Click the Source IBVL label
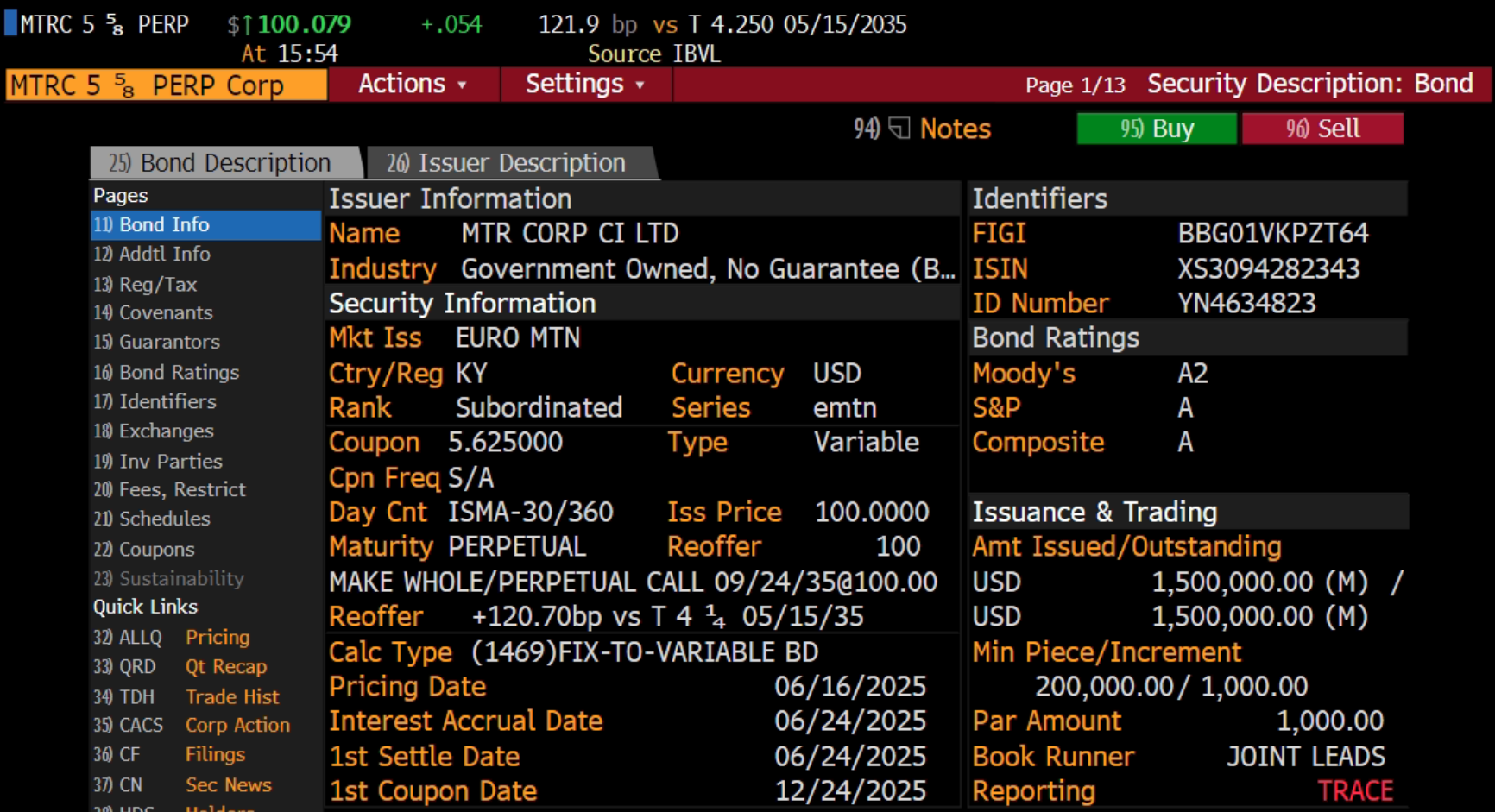The width and height of the screenshot is (1495, 812). point(653,54)
